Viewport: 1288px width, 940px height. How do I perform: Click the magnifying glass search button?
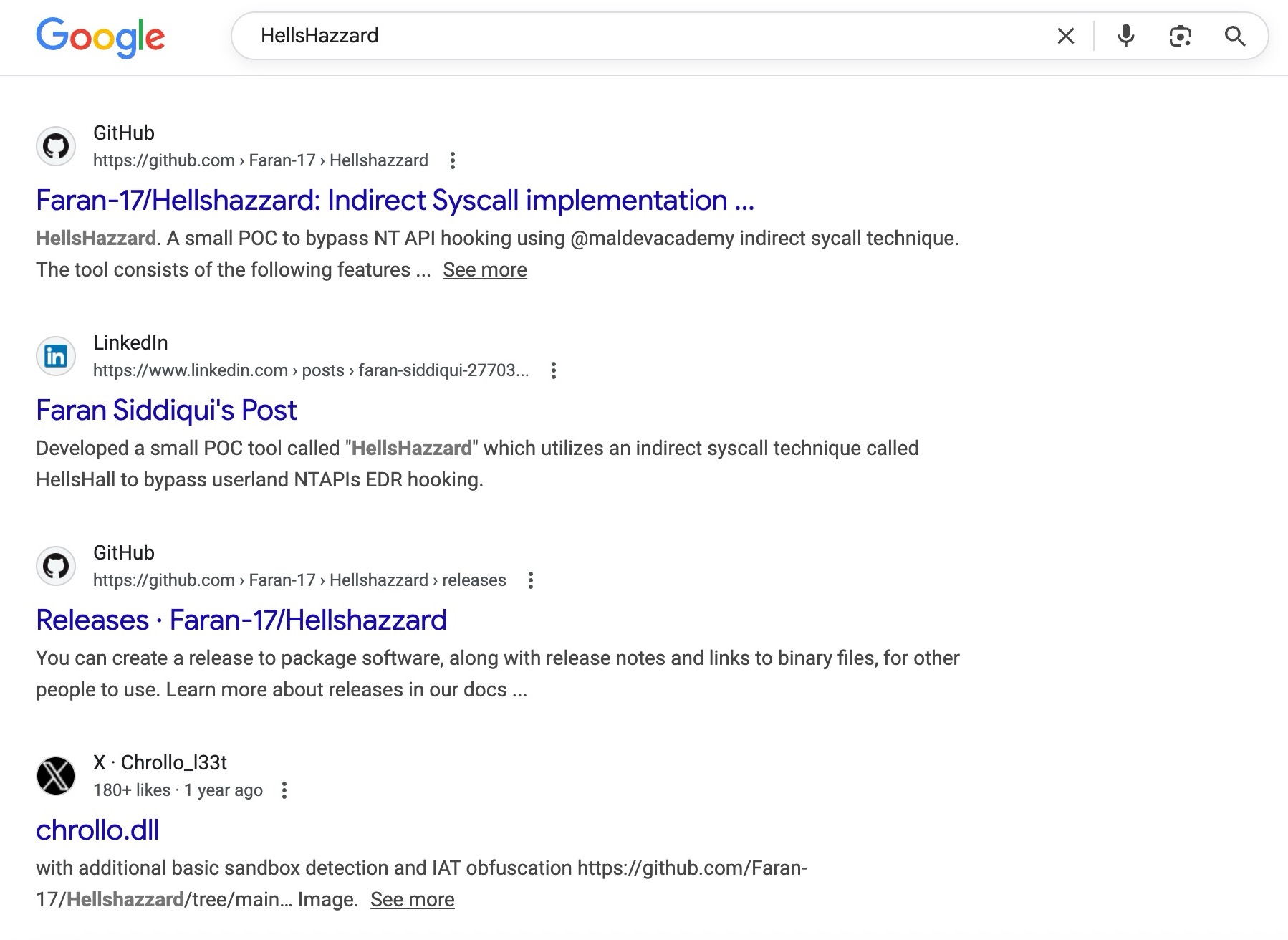(x=1235, y=36)
